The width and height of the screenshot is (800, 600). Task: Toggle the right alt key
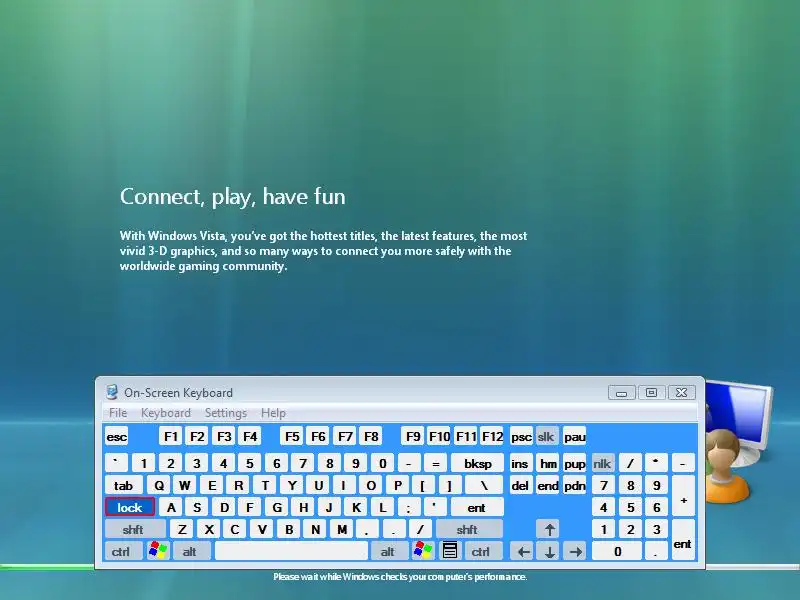(390, 551)
